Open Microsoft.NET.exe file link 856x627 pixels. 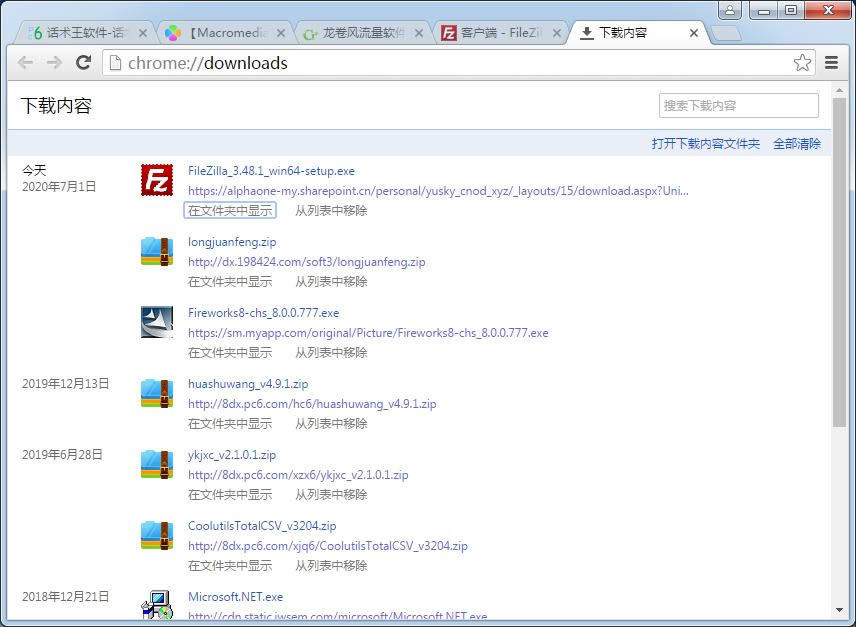(x=236, y=596)
